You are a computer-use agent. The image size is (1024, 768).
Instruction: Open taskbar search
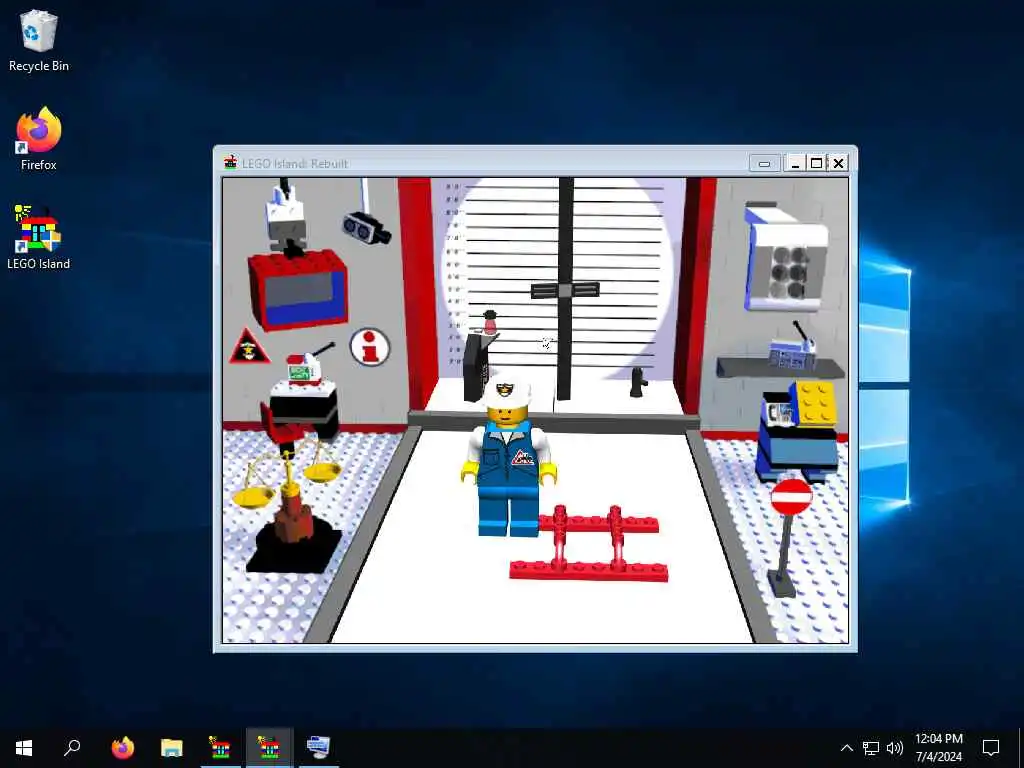[x=72, y=748]
